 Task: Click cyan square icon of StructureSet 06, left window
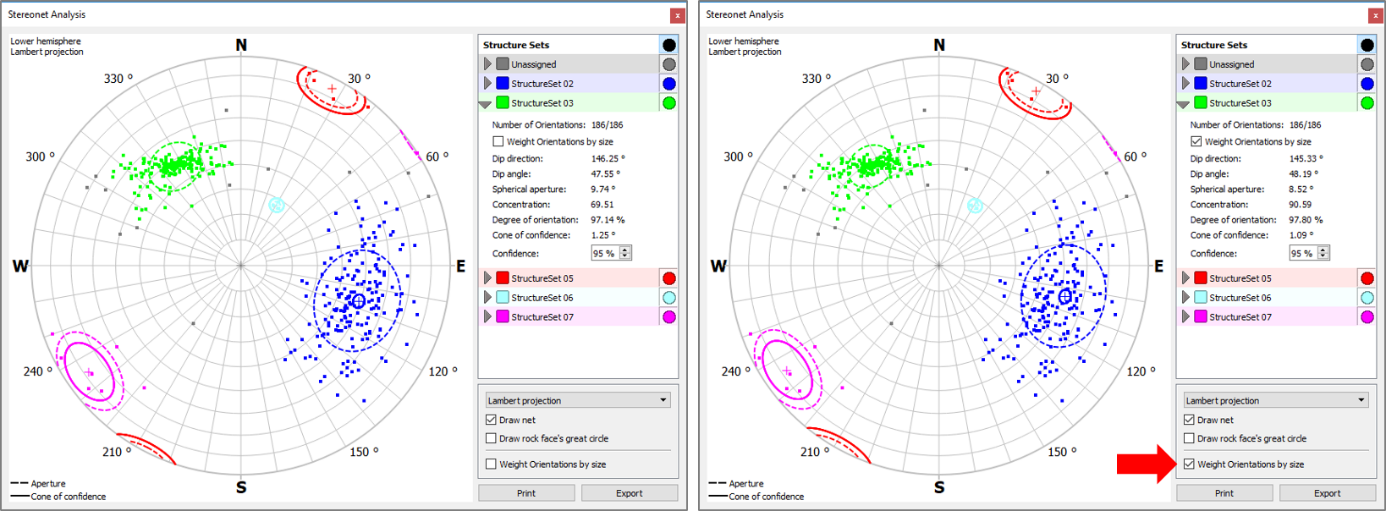click(502, 297)
